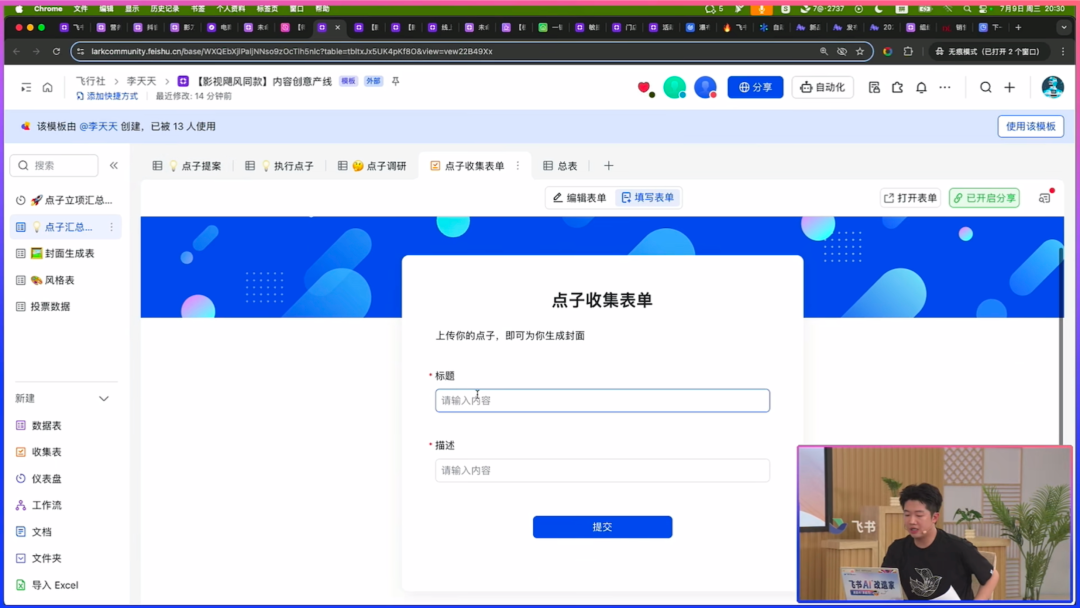Open the more options ellipsis in header
The width and height of the screenshot is (1080, 608).
pyautogui.click(x=945, y=88)
